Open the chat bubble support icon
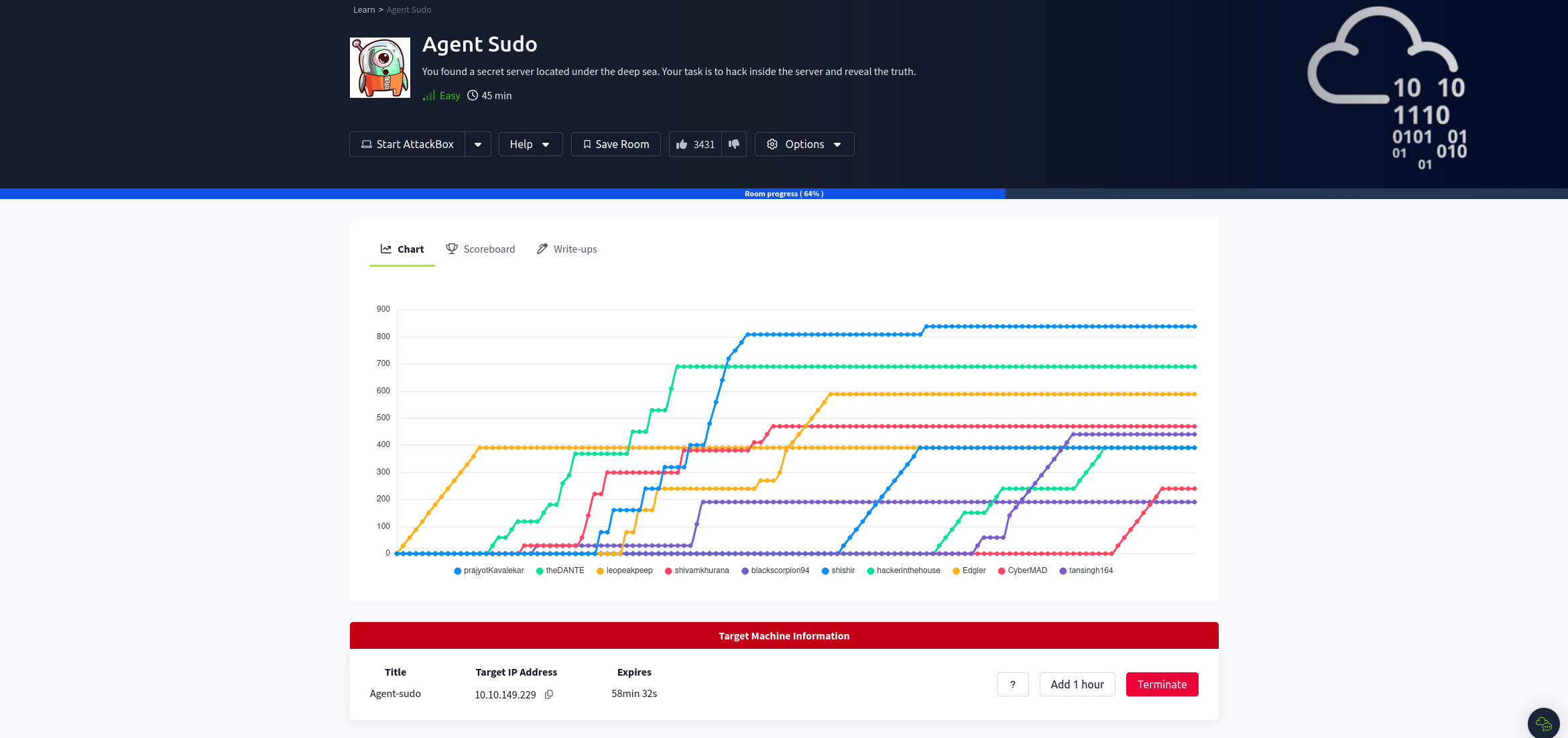This screenshot has width=1568, height=738. point(1543,723)
